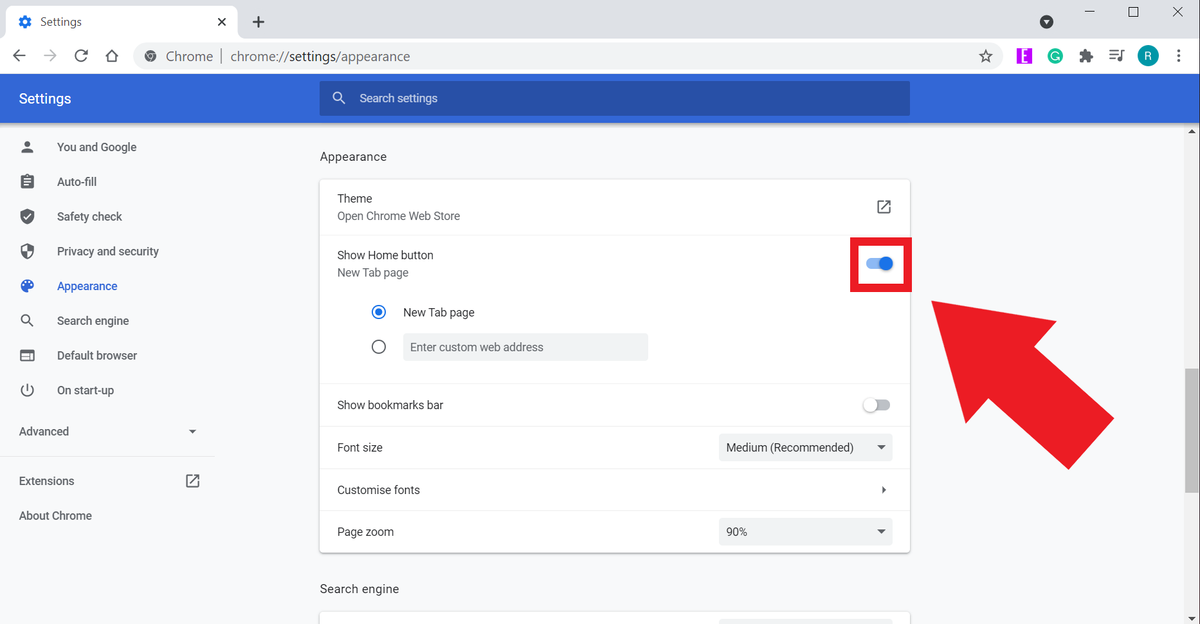1200x624 pixels.
Task: Open the Extensions puzzle piece icon
Action: pyautogui.click(x=1086, y=56)
